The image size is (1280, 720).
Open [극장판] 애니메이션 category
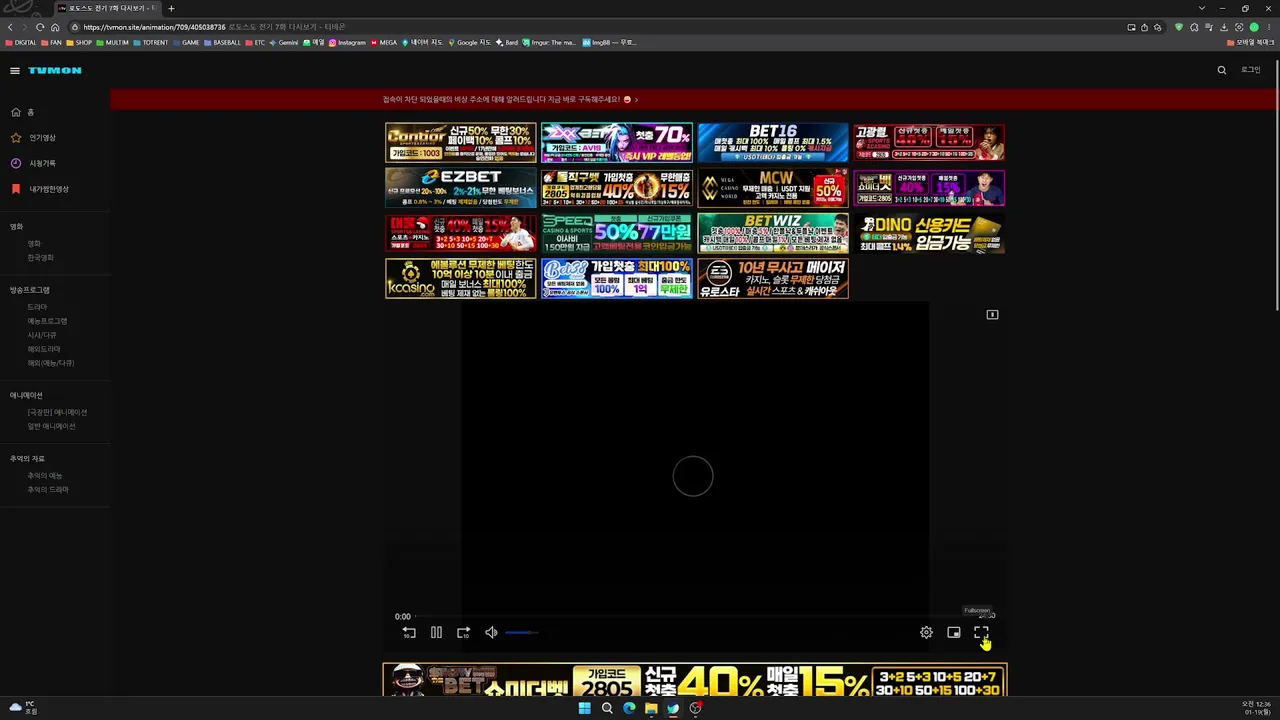tap(57, 412)
